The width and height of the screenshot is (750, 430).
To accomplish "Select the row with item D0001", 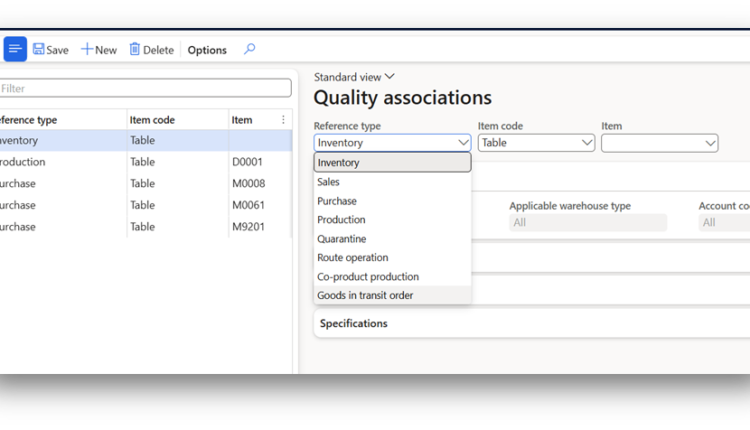I will click(245, 162).
